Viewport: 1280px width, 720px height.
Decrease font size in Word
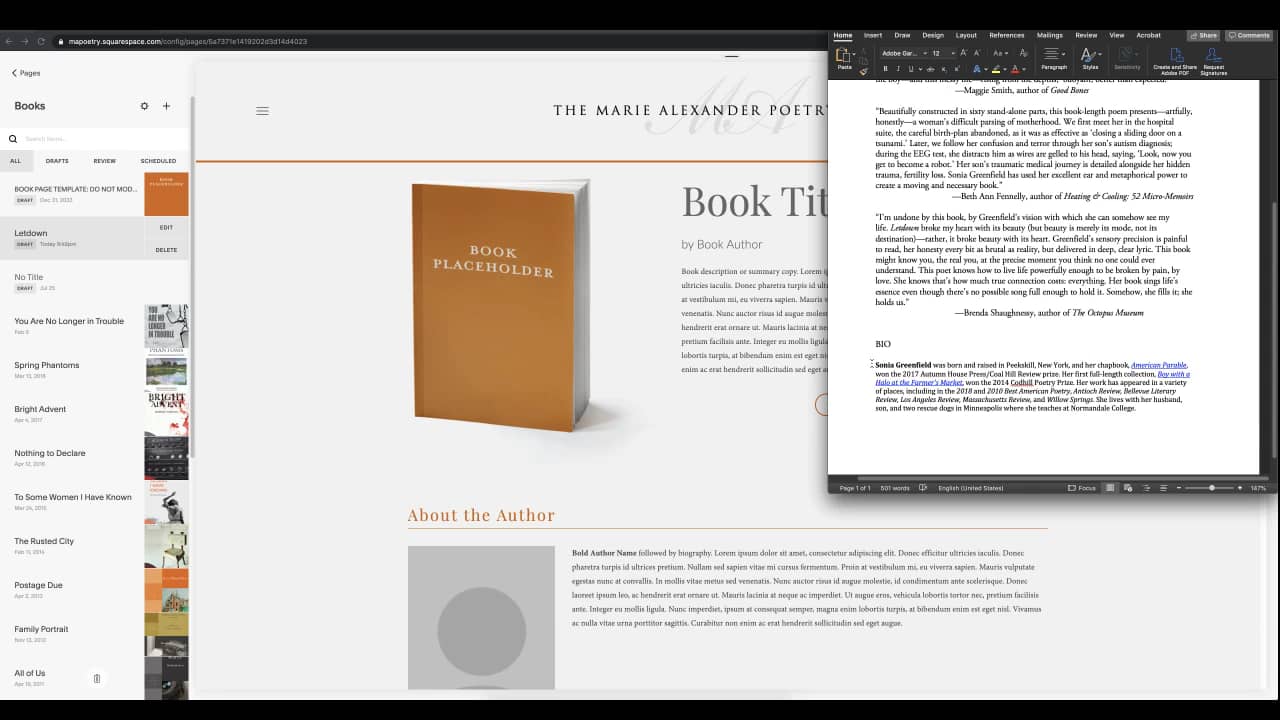point(976,53)
